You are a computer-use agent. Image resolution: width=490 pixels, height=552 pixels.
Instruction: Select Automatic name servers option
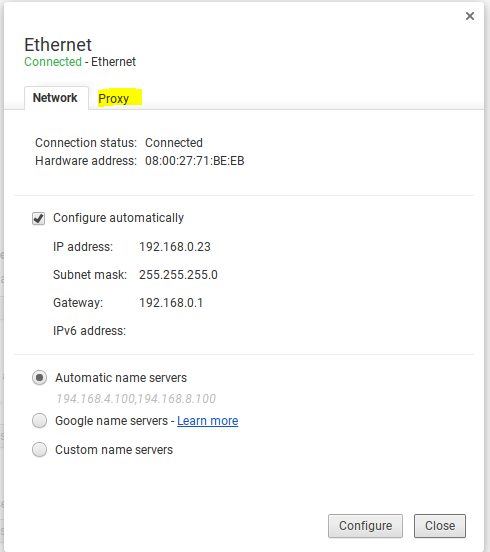point(39,378)
